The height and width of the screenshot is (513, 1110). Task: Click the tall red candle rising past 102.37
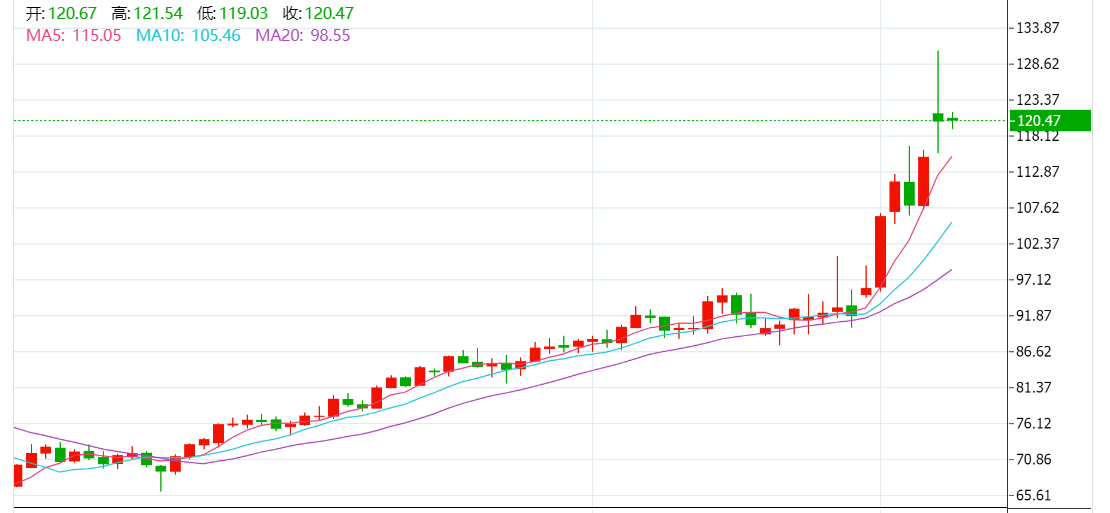(x=880, y=251)
